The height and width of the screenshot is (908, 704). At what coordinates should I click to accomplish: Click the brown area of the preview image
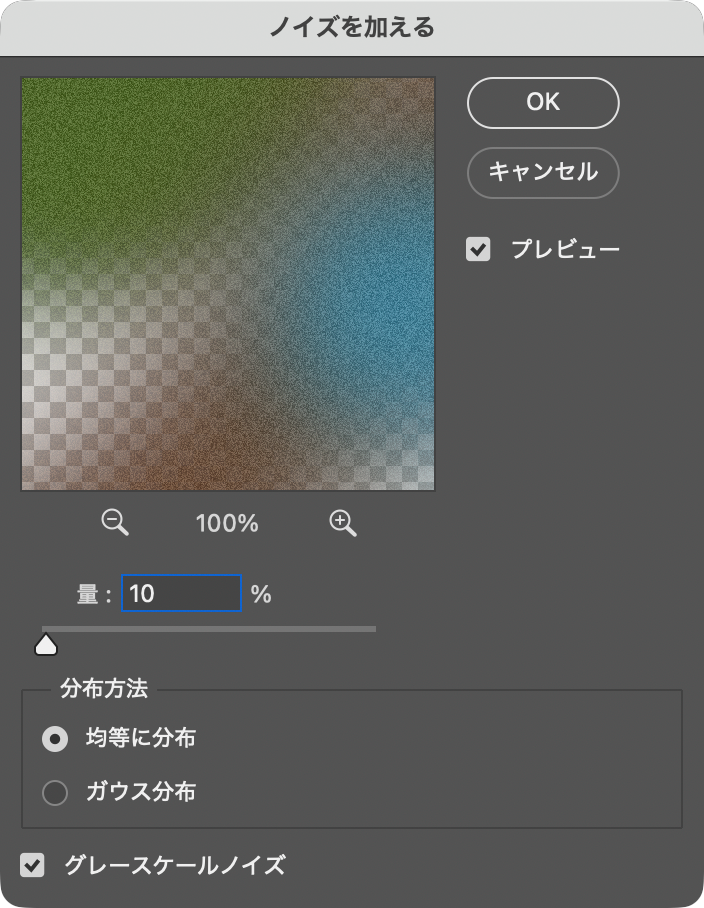(x=200, y=450)
